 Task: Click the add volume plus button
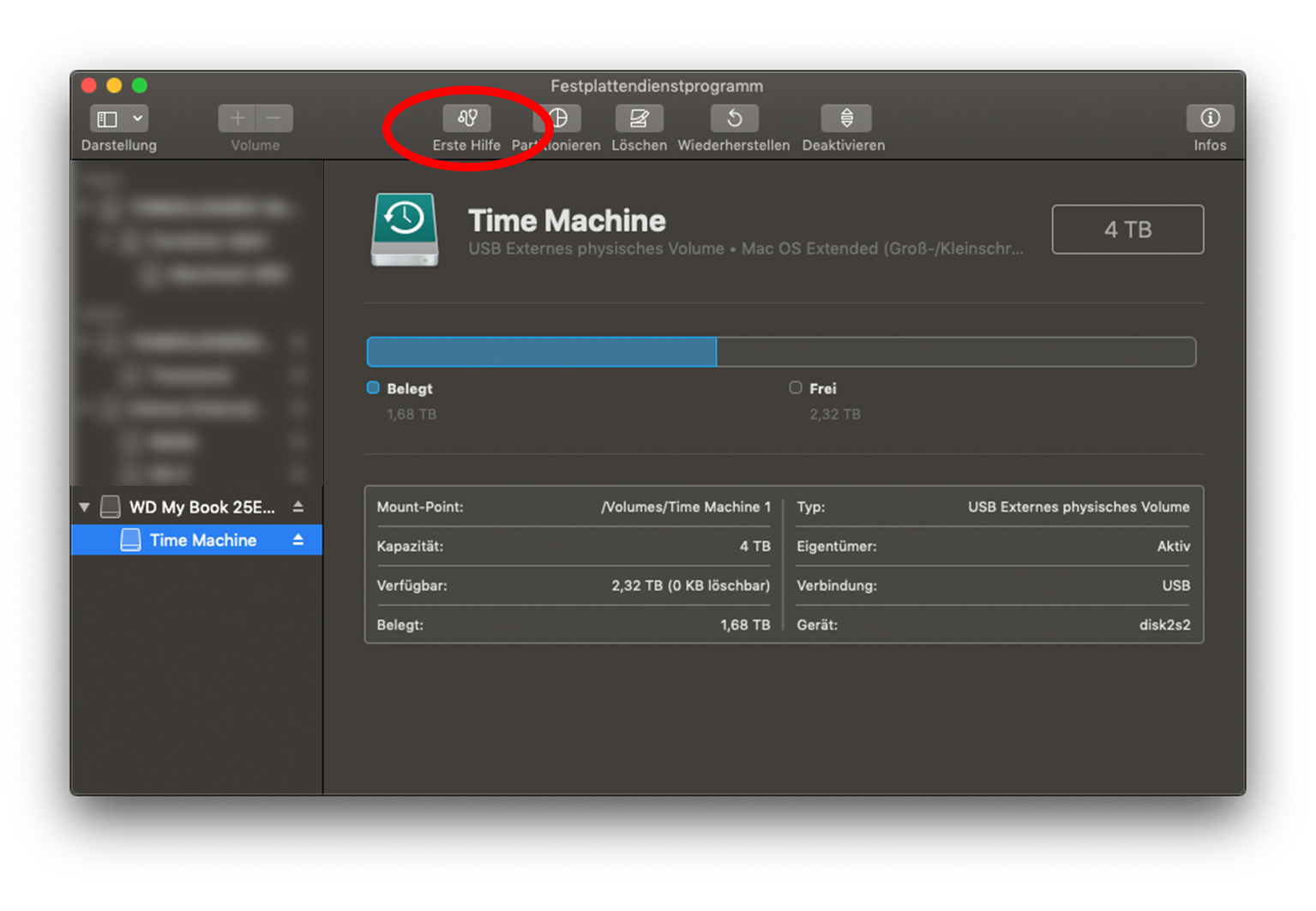coord(237,118)
